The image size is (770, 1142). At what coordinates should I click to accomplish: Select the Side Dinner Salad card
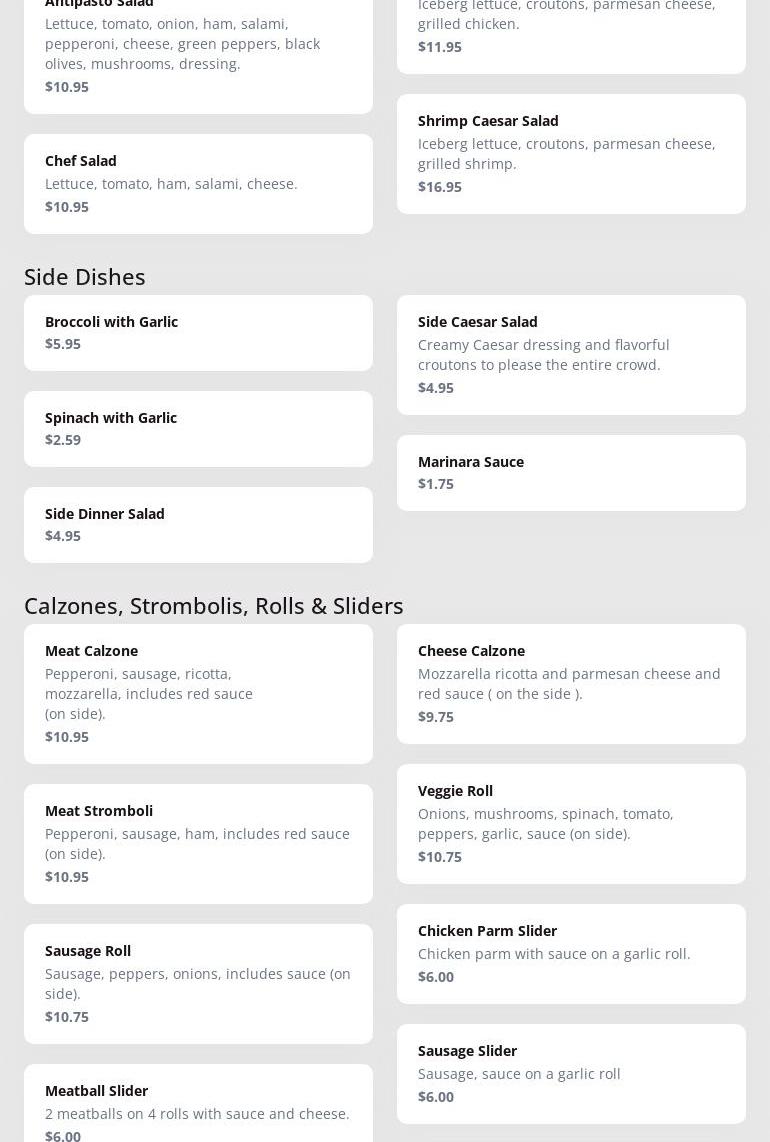pyautogui.click(x=198, y=524)
